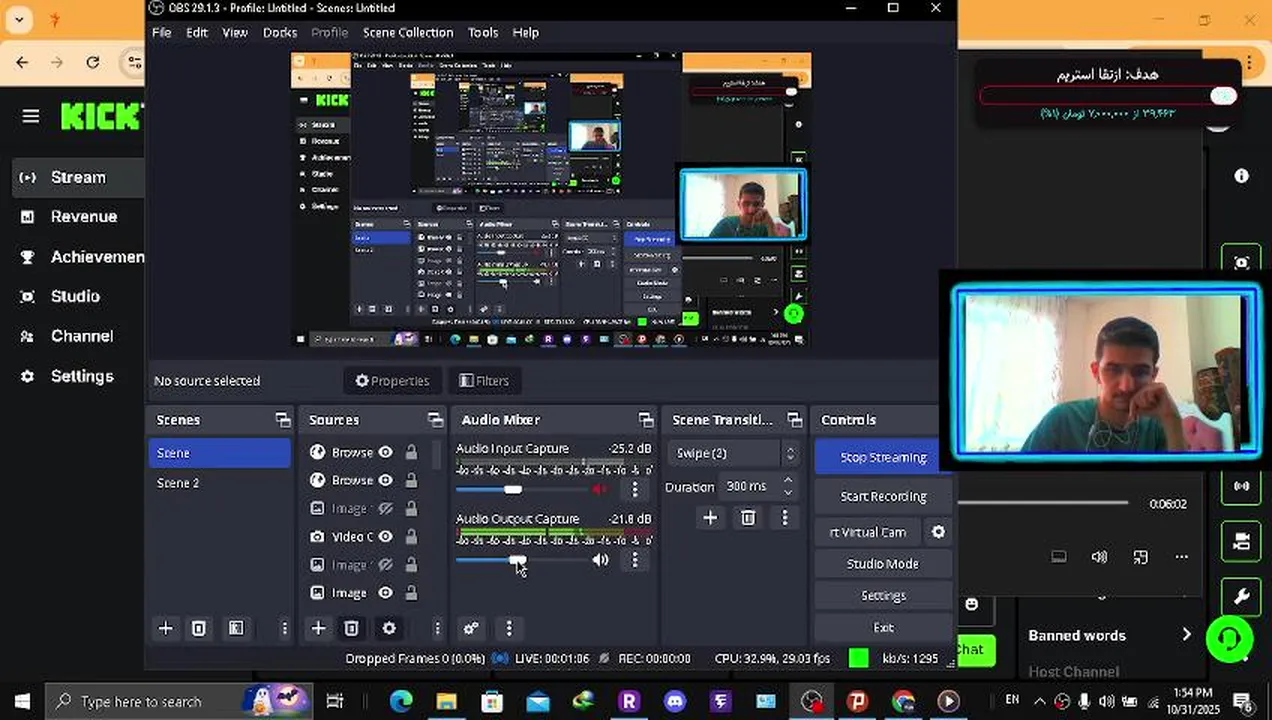Viewport: 1272px width, 720px height.
Task: Open OBS Tools menu
Action: coord(483,32)
